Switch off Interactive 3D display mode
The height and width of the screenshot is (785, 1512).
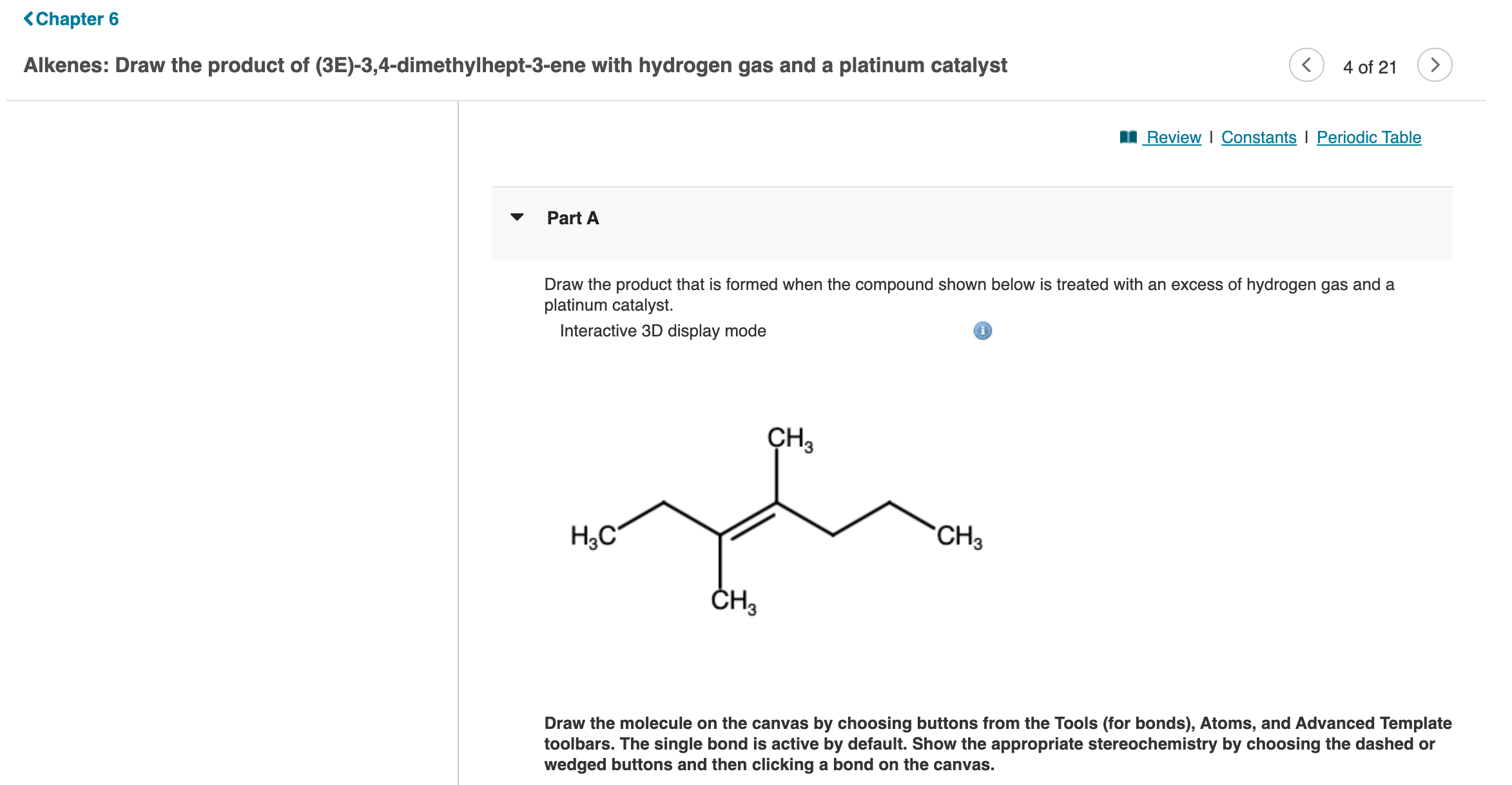662,330
